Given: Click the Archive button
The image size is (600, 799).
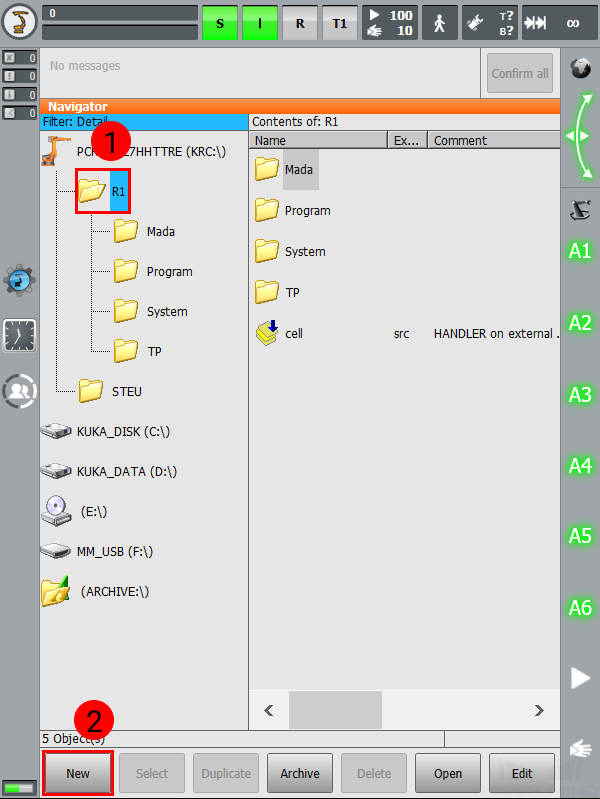Looking at the screenshot, I should (300, 773).
